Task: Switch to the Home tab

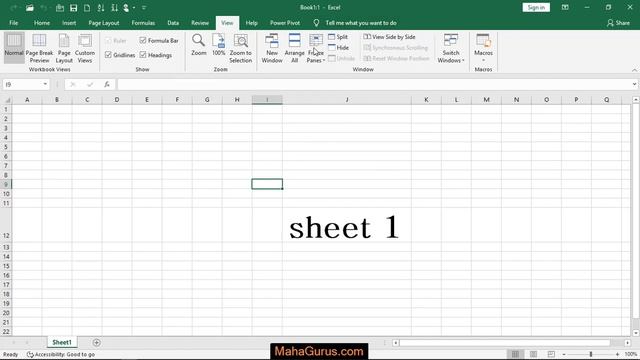Action: click(x=42, y=23)
